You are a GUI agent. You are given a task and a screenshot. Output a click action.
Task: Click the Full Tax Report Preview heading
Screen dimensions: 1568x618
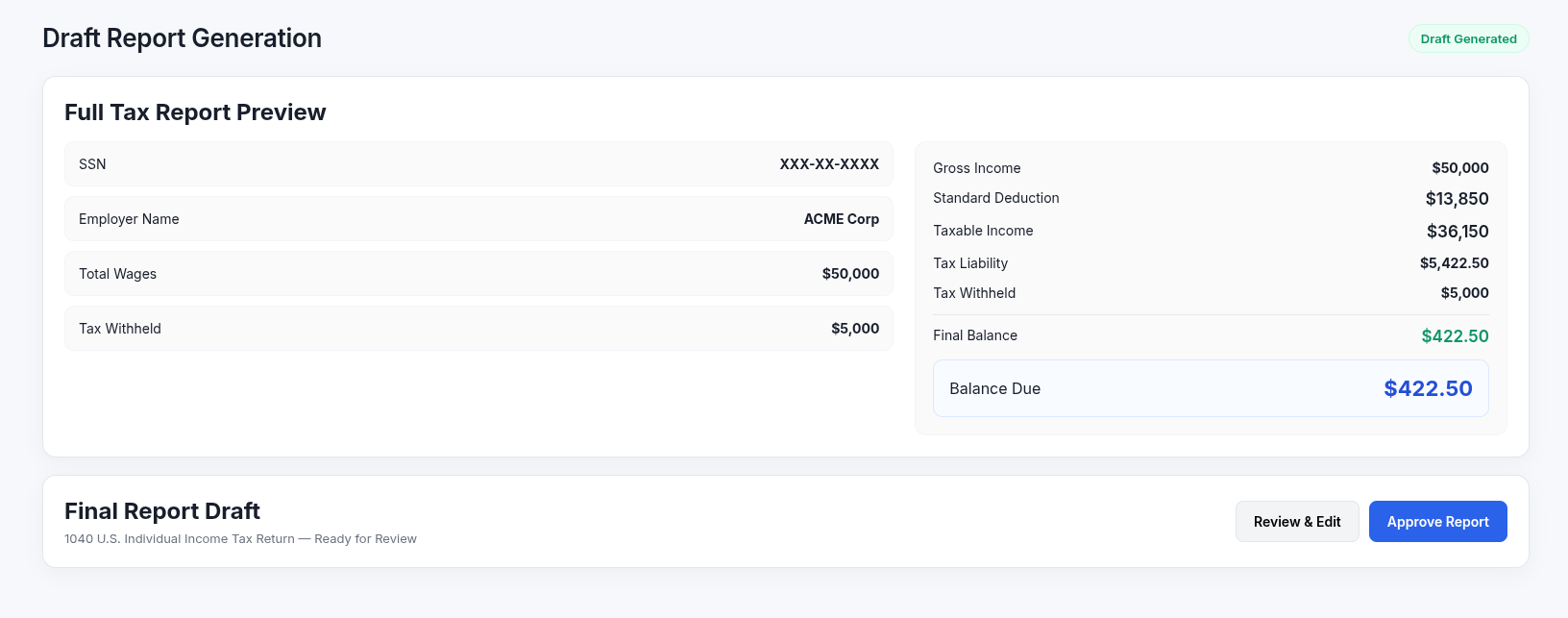[195, 112]
